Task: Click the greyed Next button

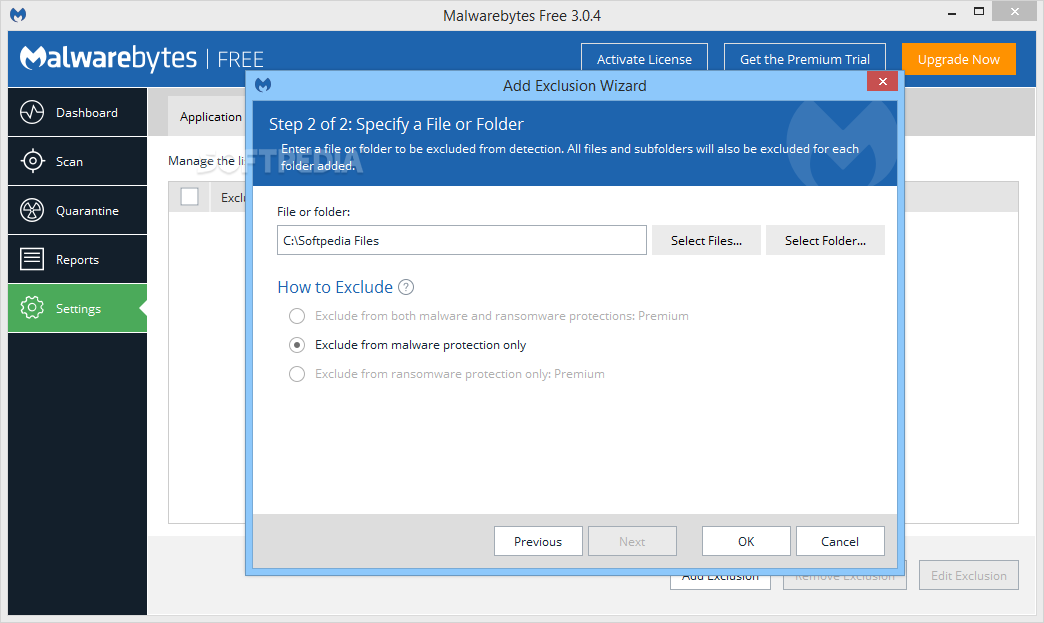Action: click(x=632, y=541)
